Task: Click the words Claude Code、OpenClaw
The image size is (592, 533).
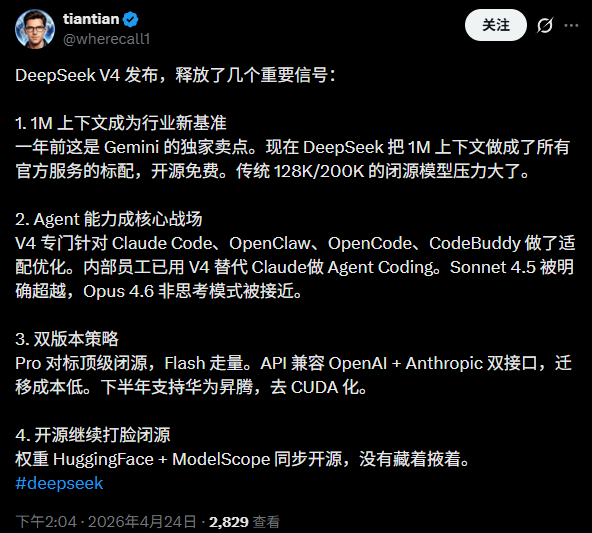Action: coord(211,243)
